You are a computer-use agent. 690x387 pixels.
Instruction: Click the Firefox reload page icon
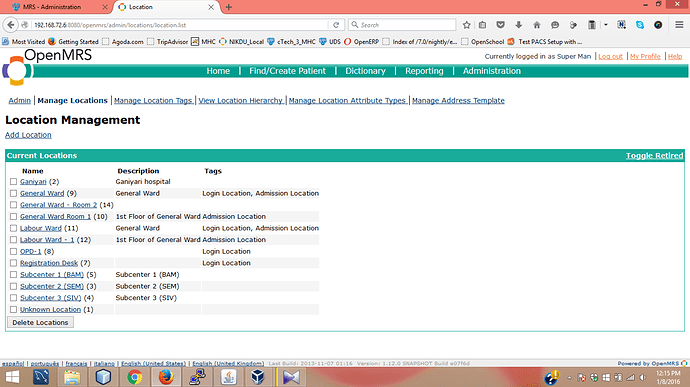tap(336, 25)
